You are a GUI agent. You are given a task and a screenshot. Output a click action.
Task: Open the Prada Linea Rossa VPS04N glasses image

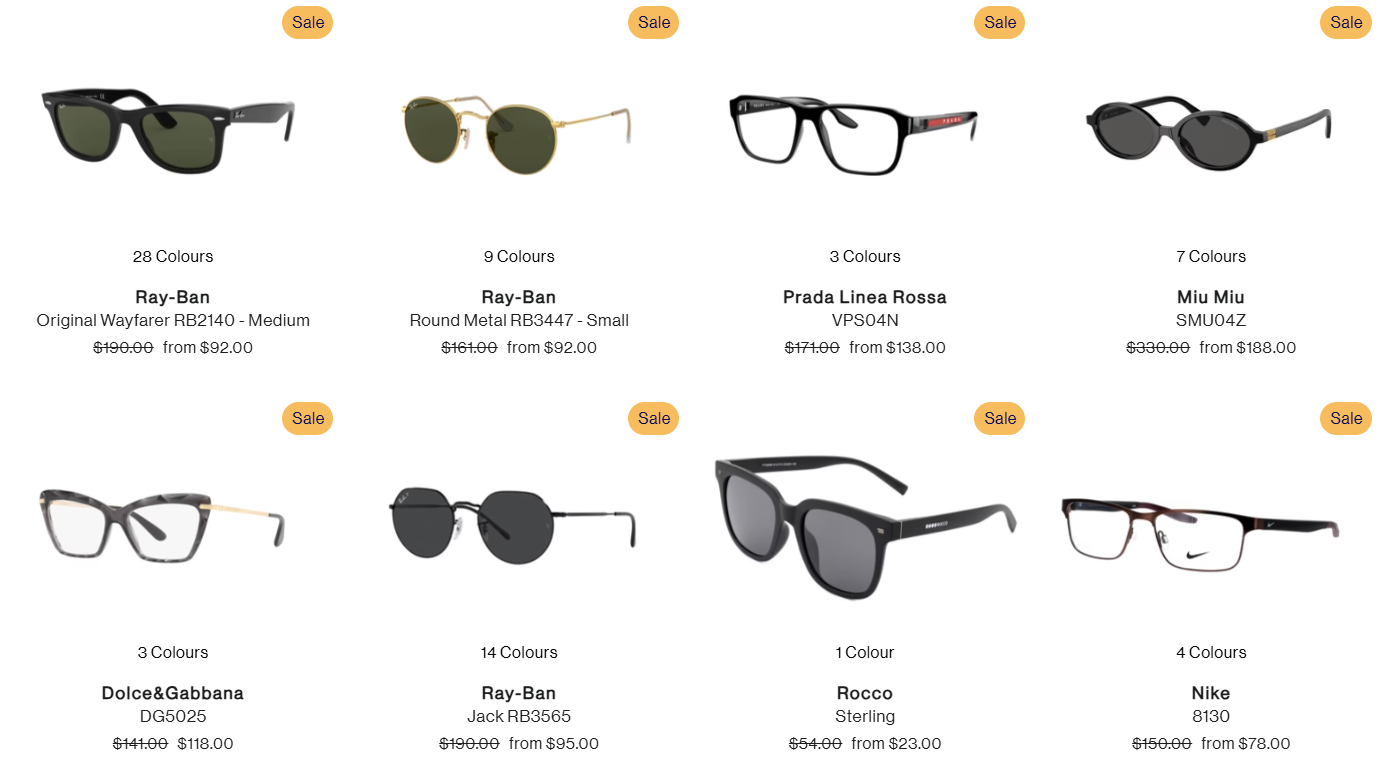pos(853,132)
